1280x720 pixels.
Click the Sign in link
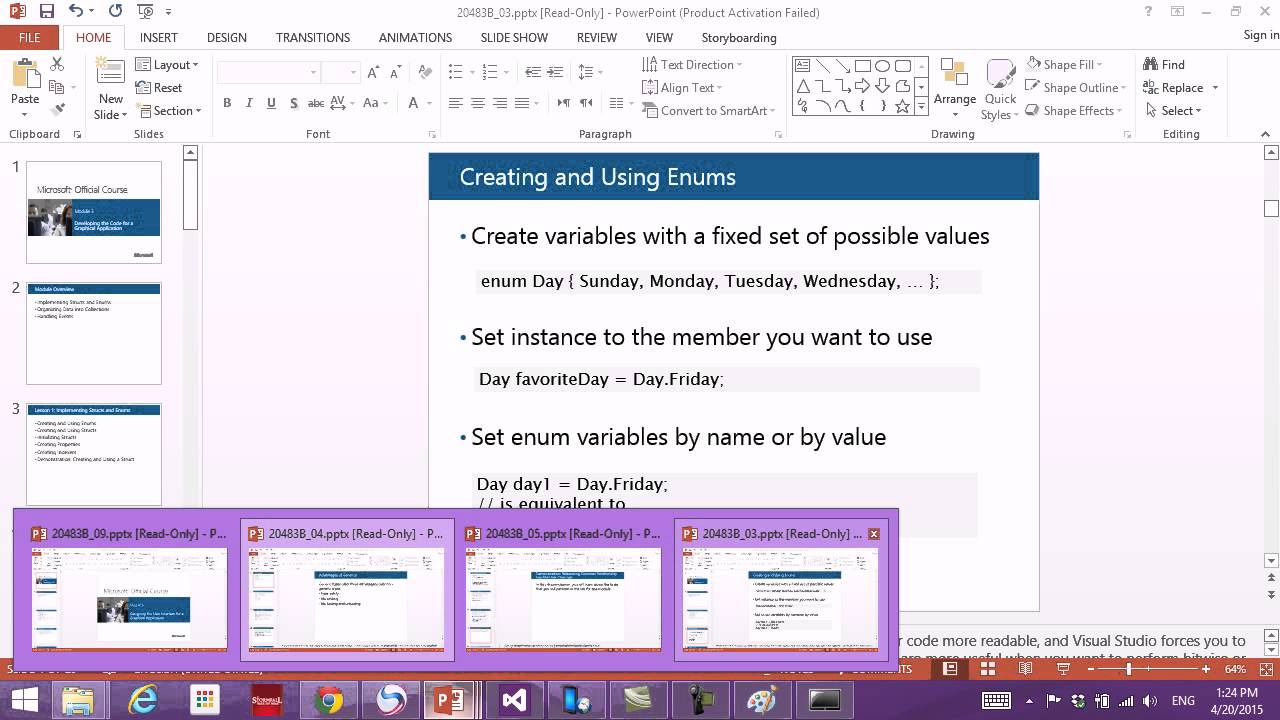point(1261,35)
